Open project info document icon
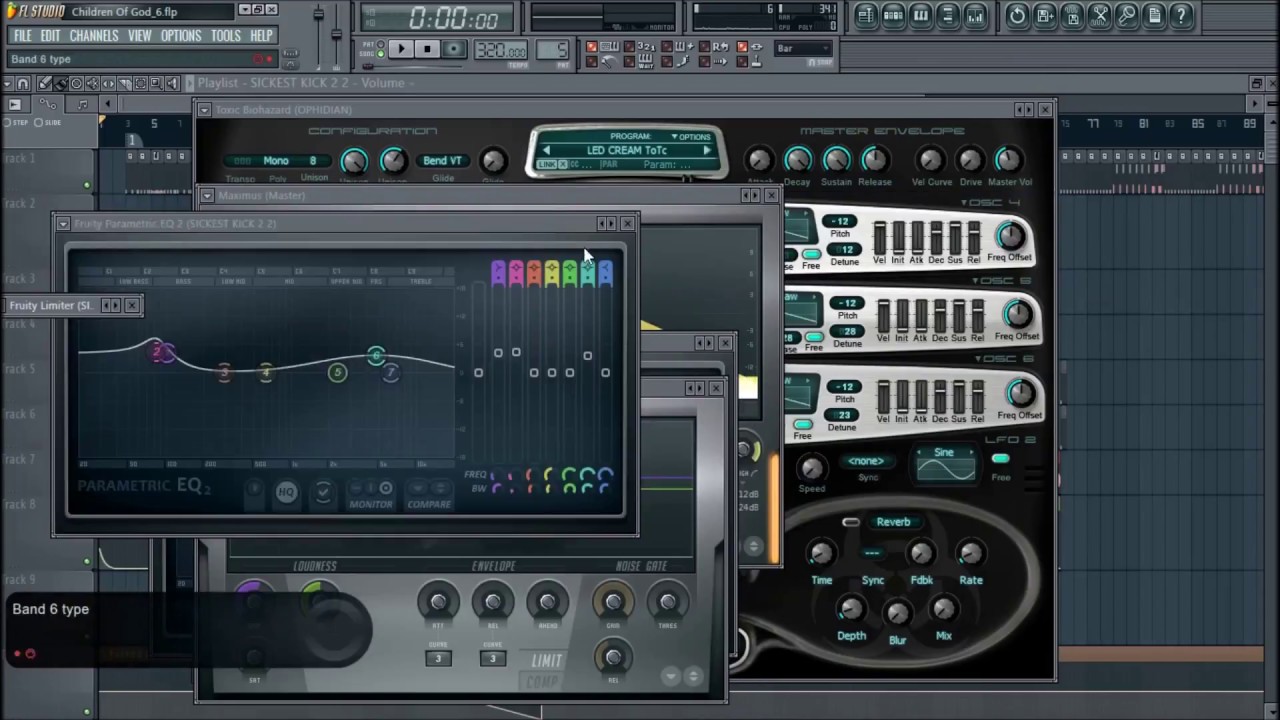Viewport: 1280px width, 720px height. (1153, 15)
